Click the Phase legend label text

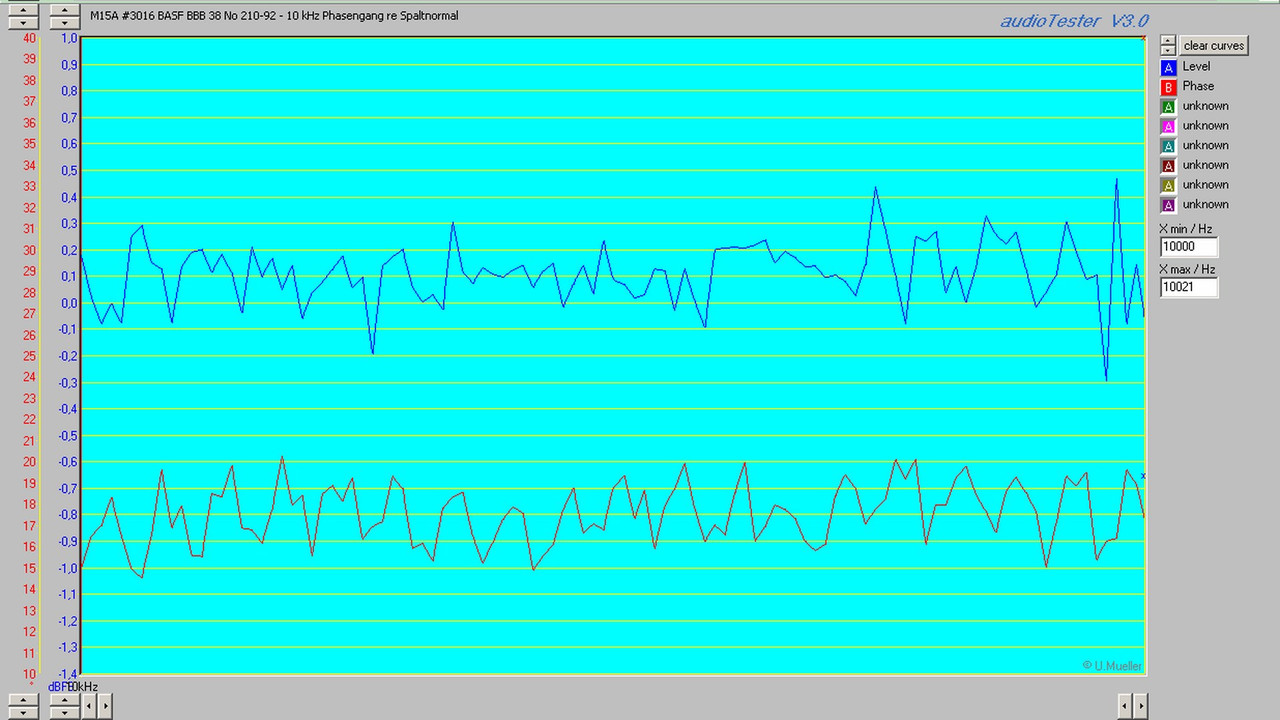tap(1198, 86)
